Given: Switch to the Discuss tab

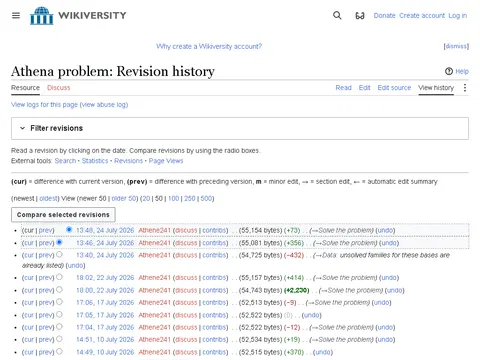Looking at the screenshot, I should tap(59, 88).
